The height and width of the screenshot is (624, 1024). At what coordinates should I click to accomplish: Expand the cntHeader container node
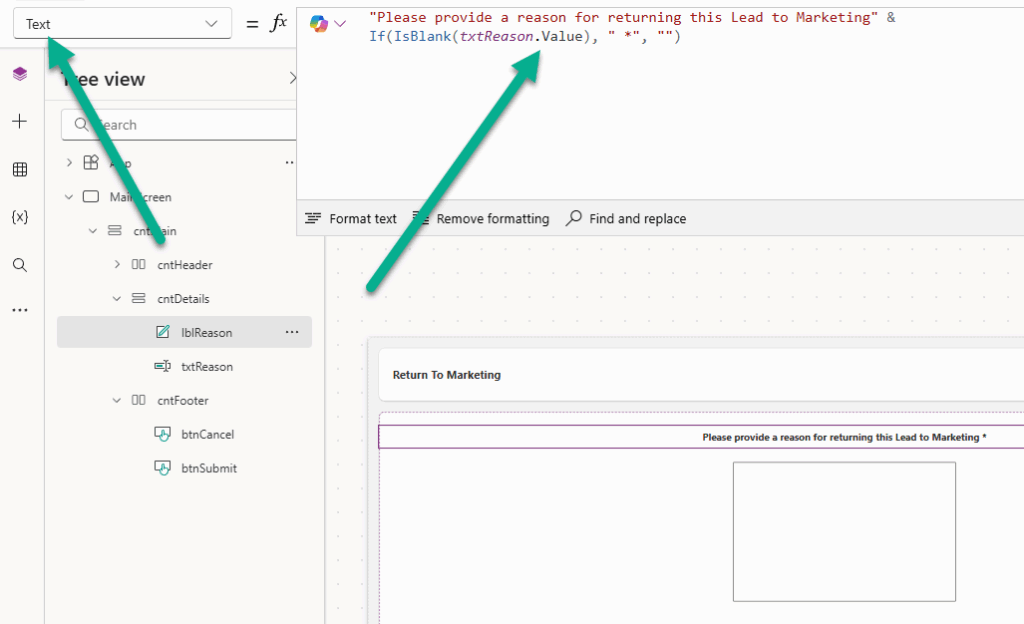116,265
